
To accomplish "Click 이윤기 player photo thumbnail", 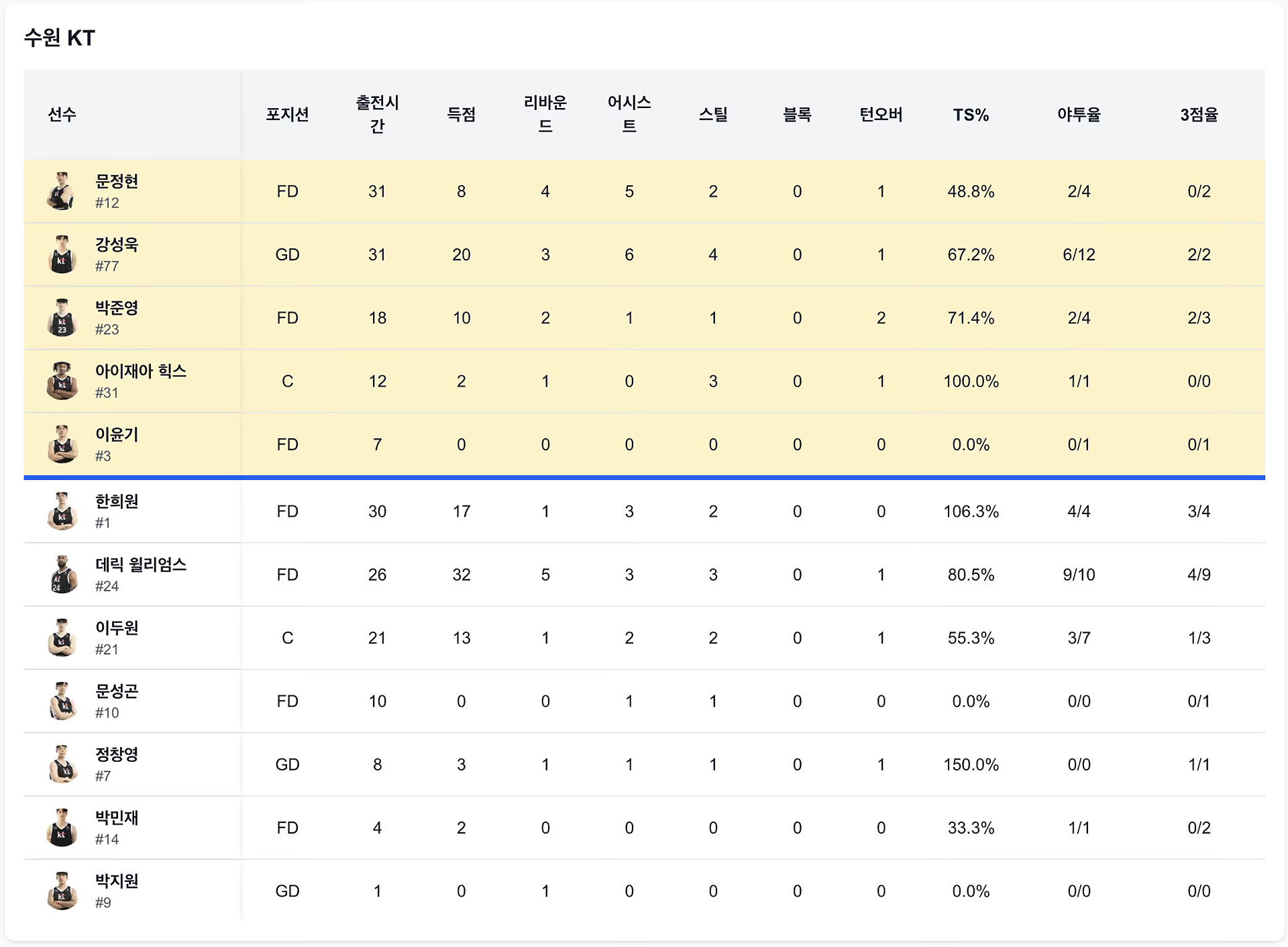I will click(x=62, y=444).
